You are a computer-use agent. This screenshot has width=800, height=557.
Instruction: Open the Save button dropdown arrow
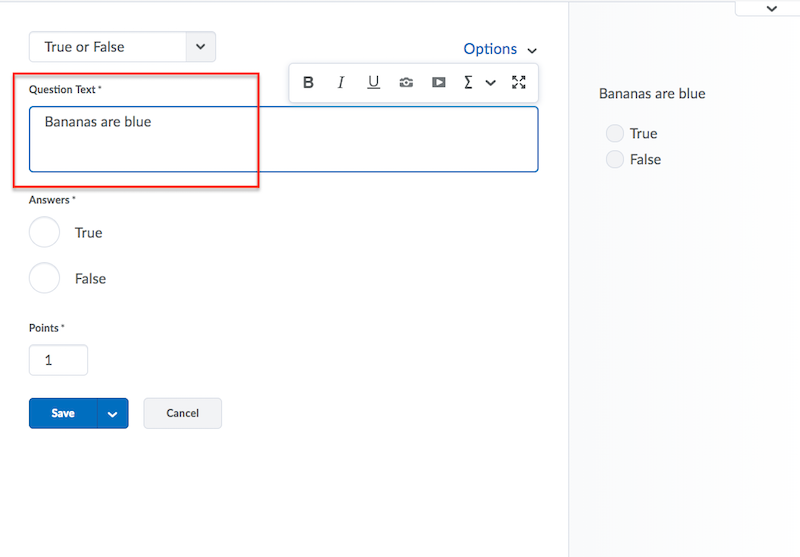112,414
